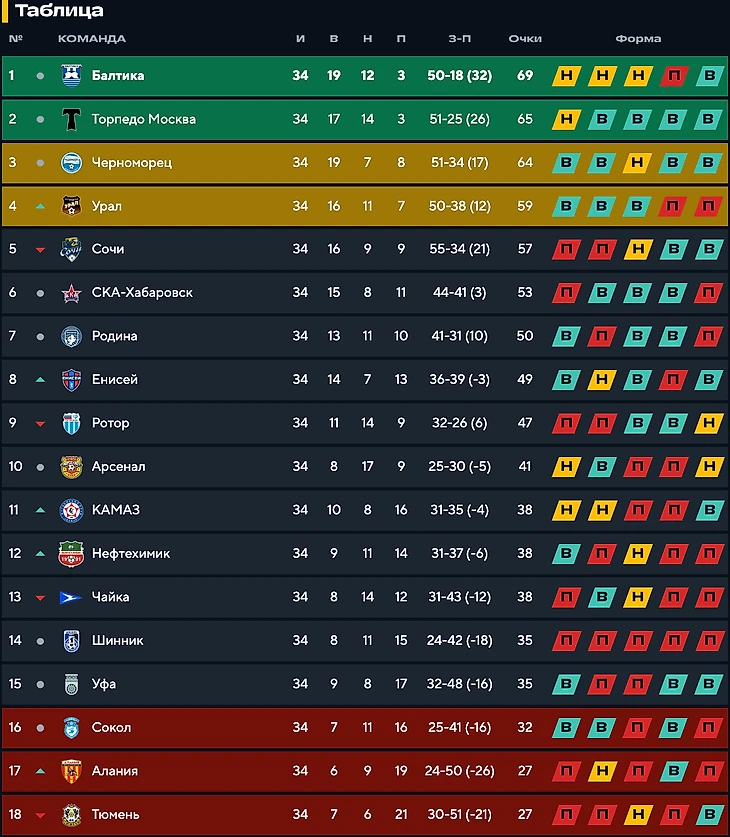Image resolution: width=730 pixels, height=837 pixels.
Task: Click the Черноморец club crest
Action: (71, 163)
